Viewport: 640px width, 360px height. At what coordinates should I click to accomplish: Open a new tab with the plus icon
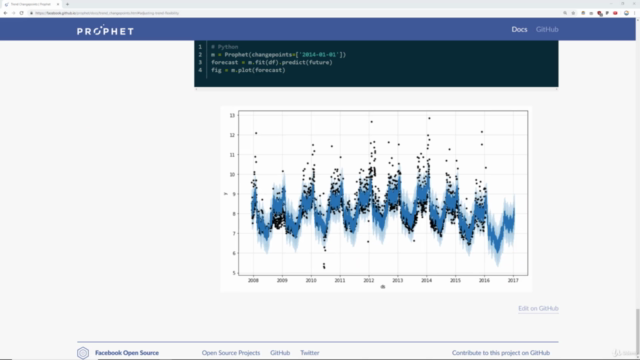67,4
